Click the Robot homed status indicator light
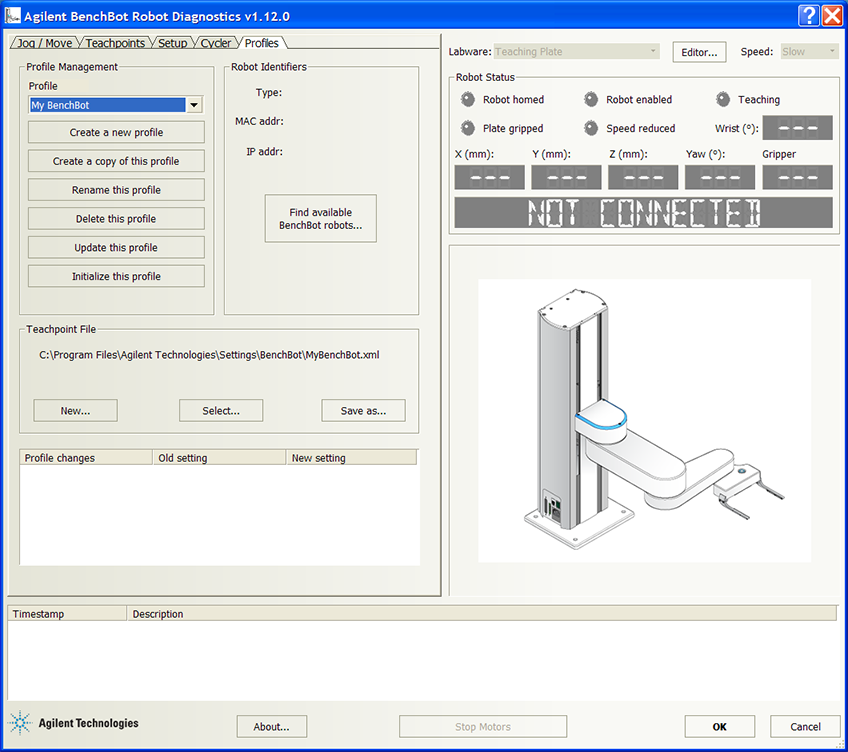The width and height of the screenshot is (848, 752). 467,99
